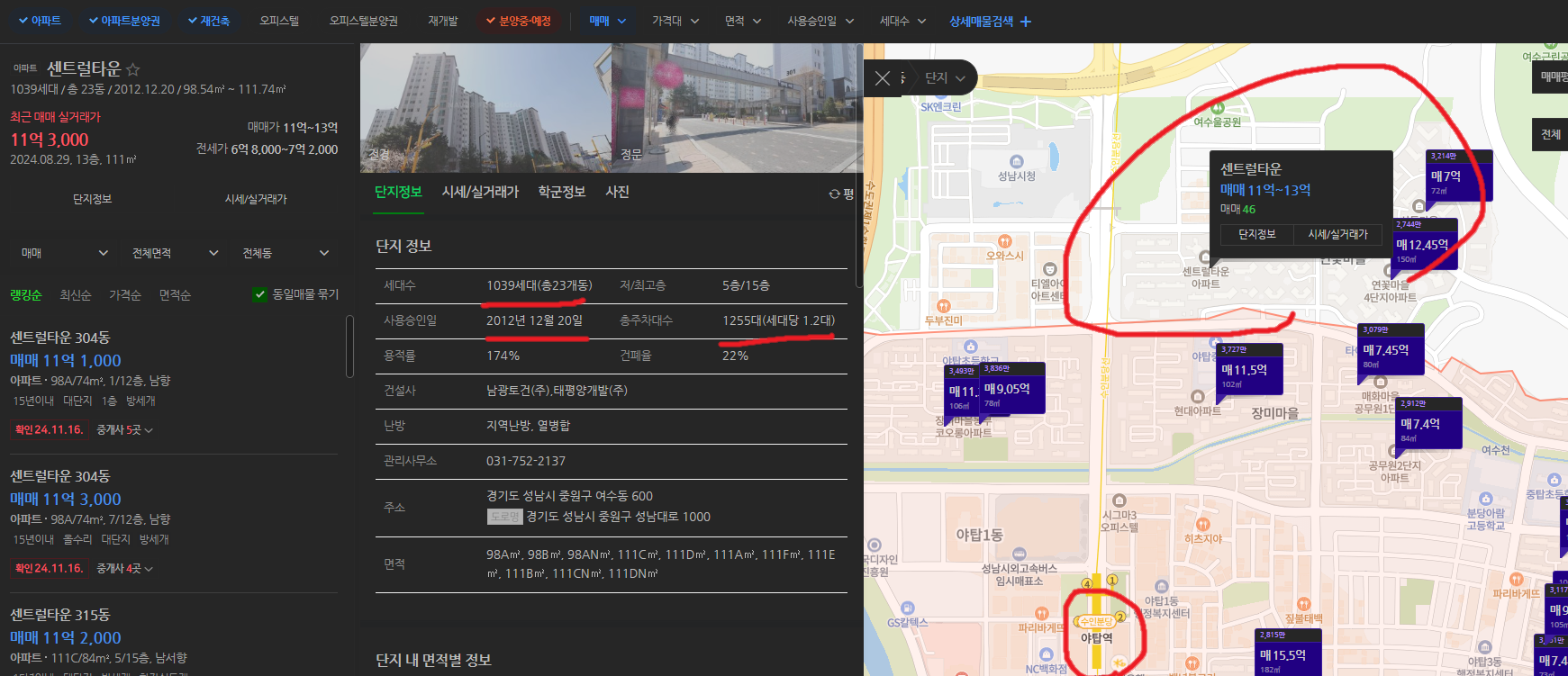
Task: Open the 매매 deal-type dropdown in top filter bar
Action: tap(608, 21)
